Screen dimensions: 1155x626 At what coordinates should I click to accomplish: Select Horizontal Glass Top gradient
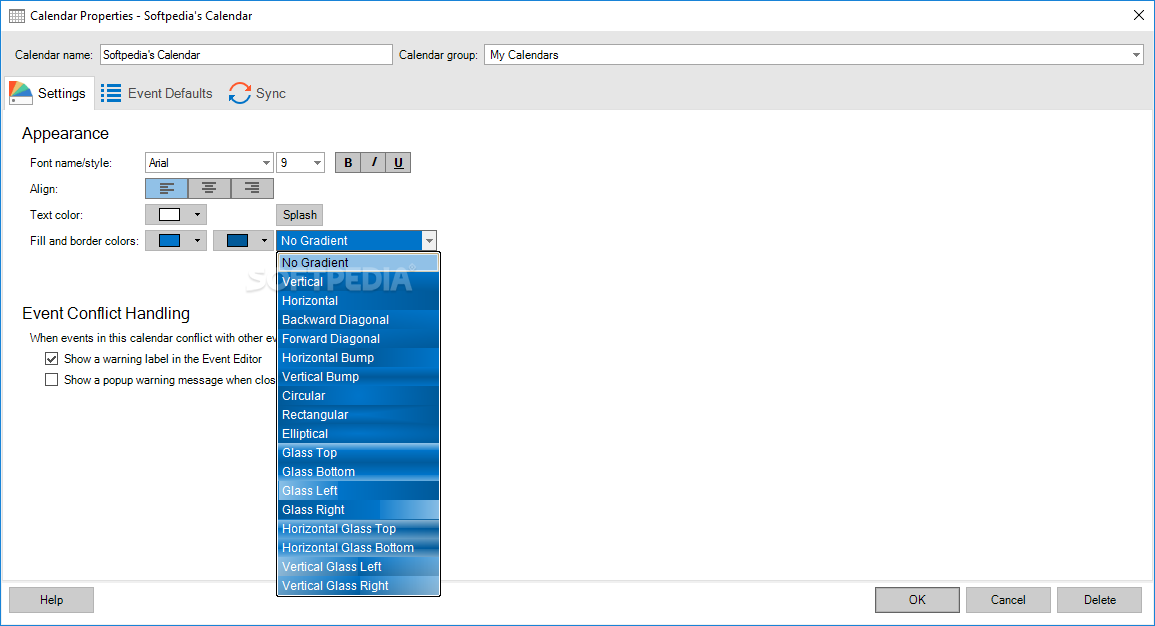tap(358, 529)
